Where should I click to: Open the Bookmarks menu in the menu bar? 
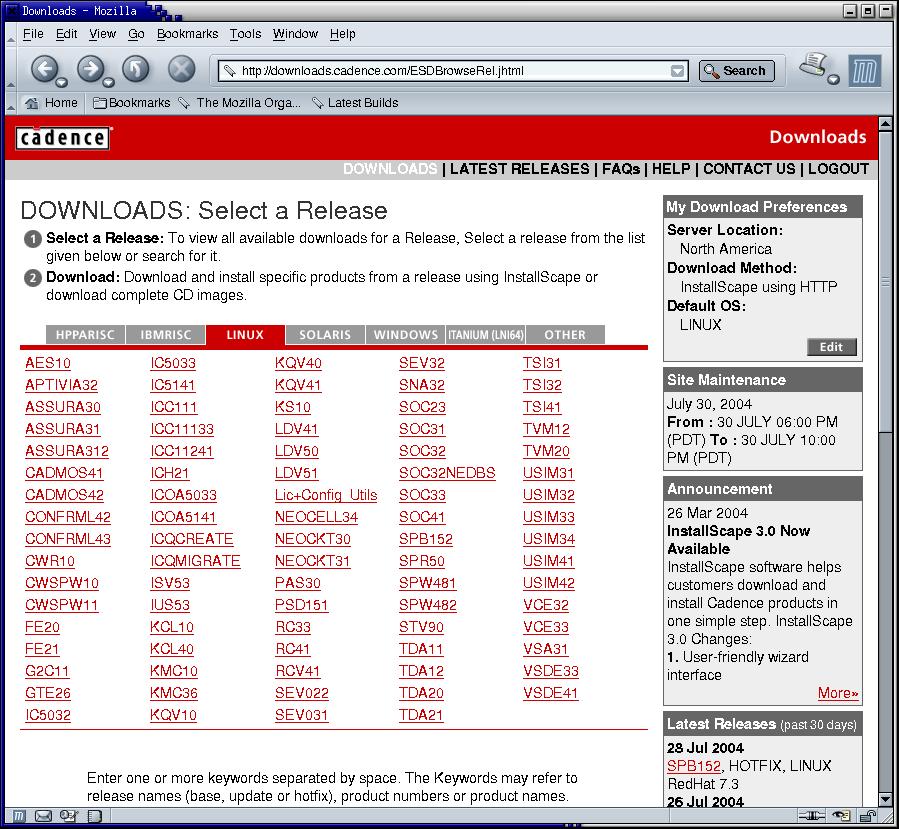tap(187, 34)
